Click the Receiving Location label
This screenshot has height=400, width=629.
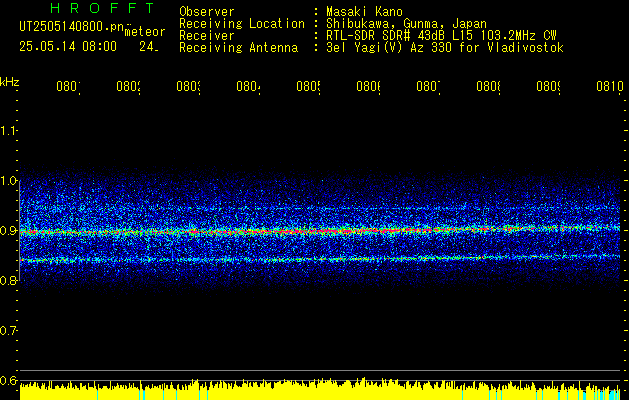(242, 24)
